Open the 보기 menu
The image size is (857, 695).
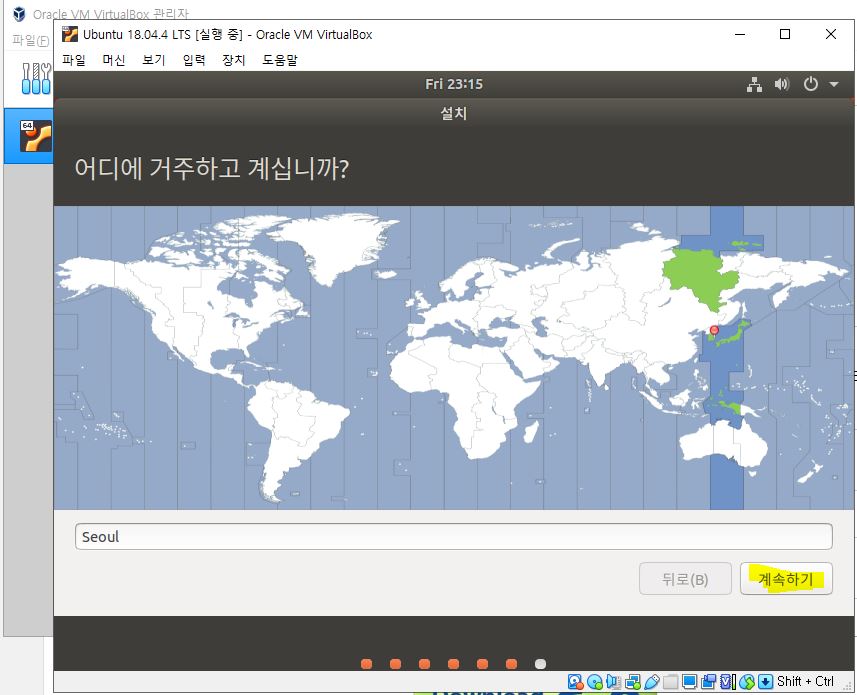tap(154, 60)
